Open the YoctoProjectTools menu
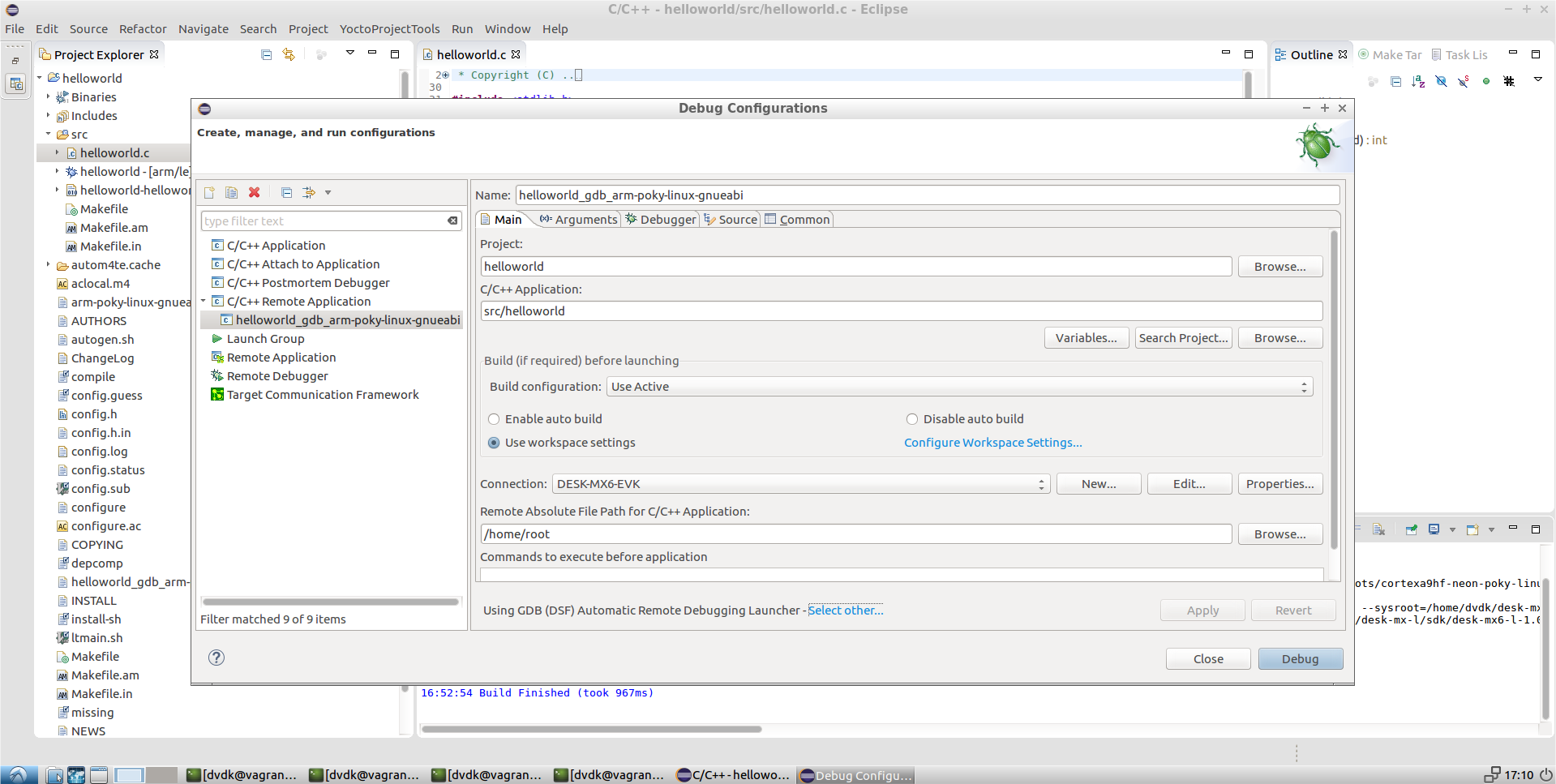Viewport: 1556px width, 784px height. (389, 29)
